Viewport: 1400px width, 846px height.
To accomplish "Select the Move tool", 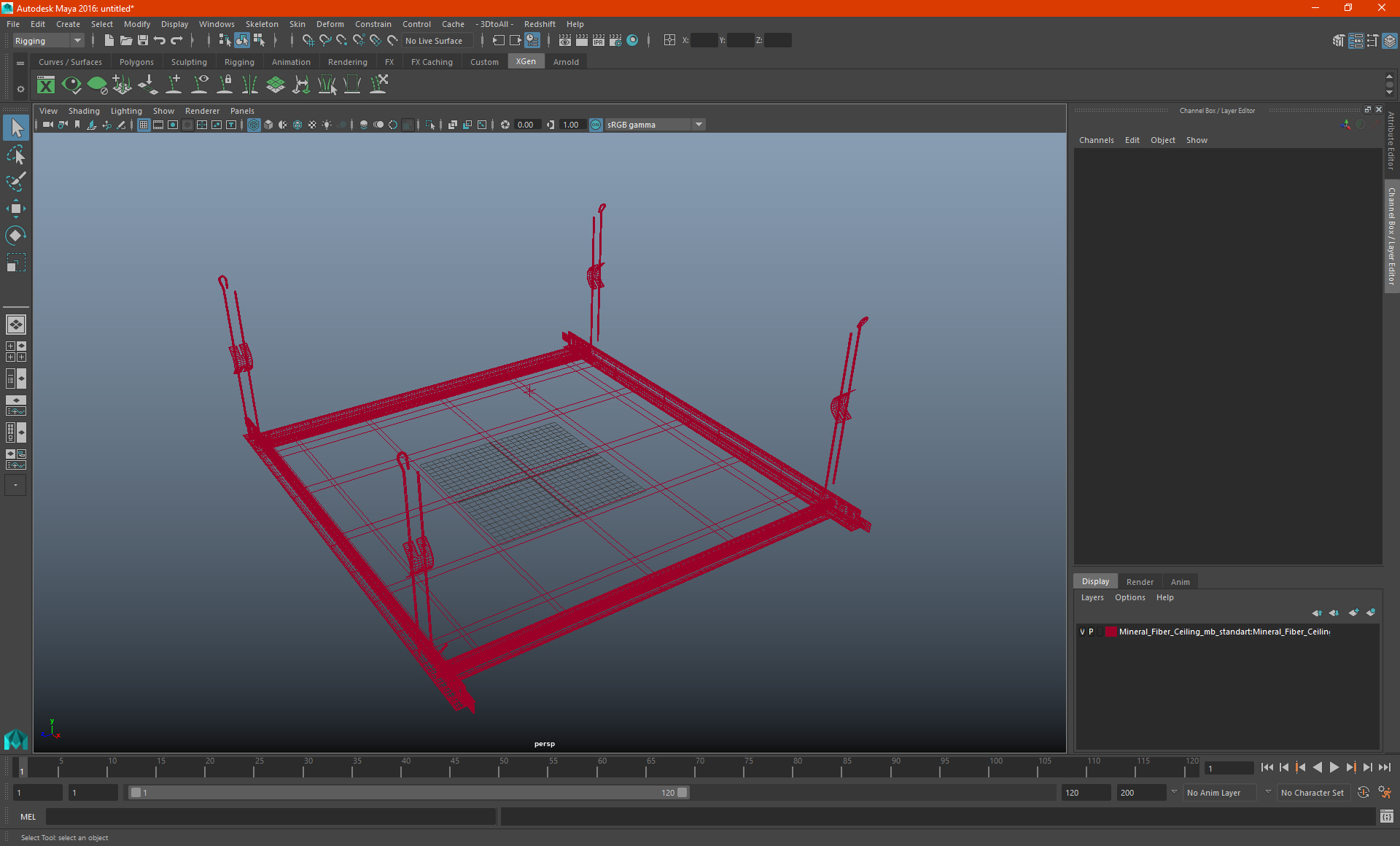I will 15,209.
